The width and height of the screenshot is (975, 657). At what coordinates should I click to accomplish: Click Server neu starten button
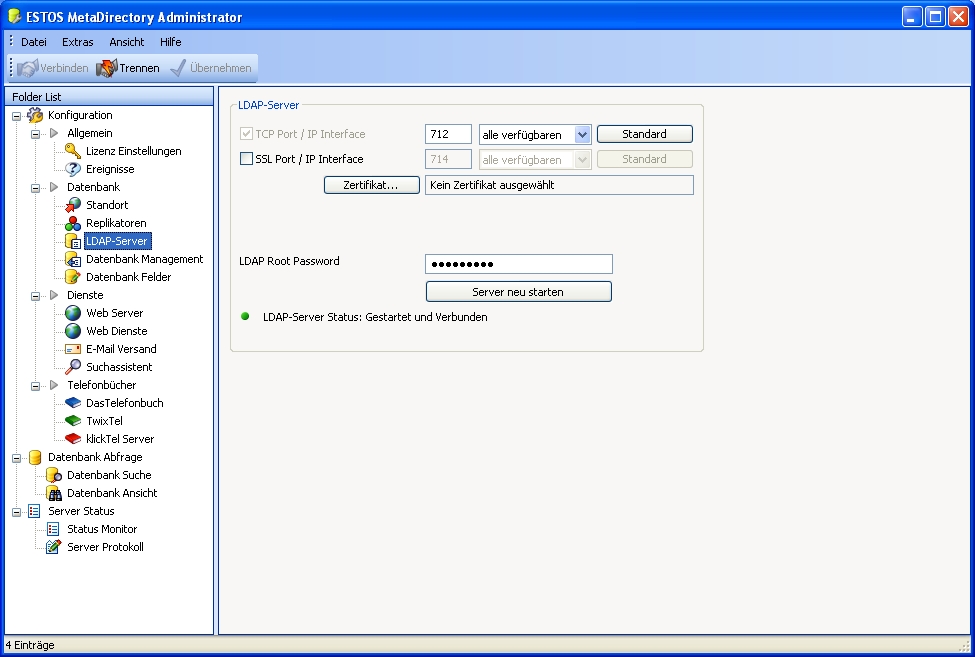click(x=519, y=292)
